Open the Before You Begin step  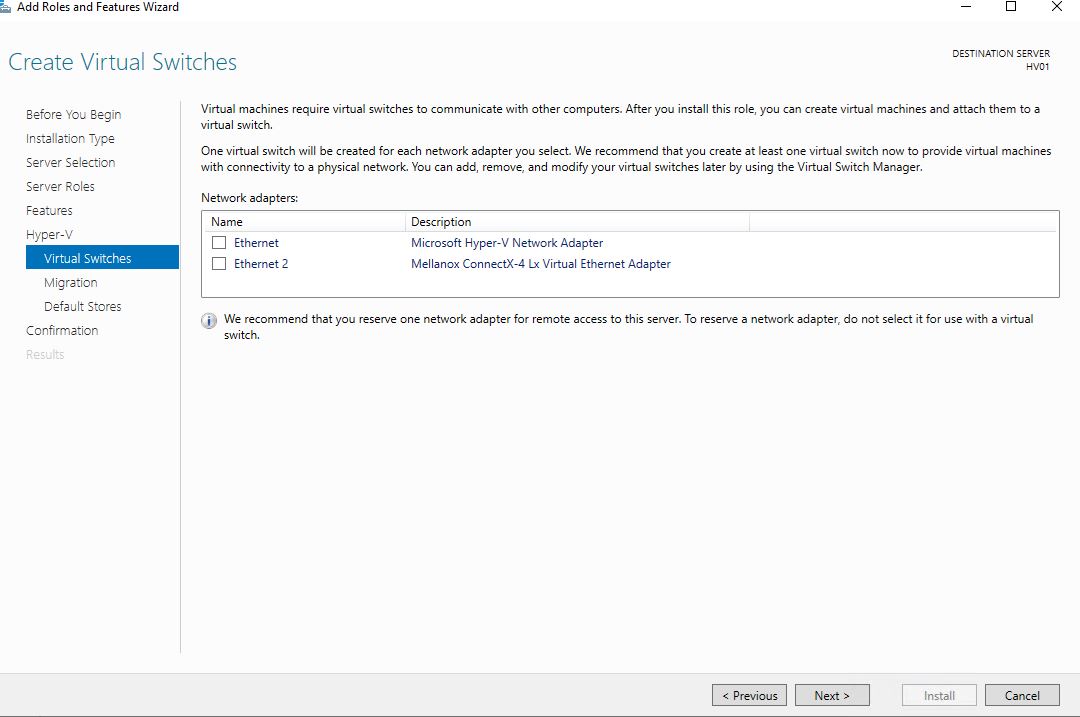click(x=73, y=115)
